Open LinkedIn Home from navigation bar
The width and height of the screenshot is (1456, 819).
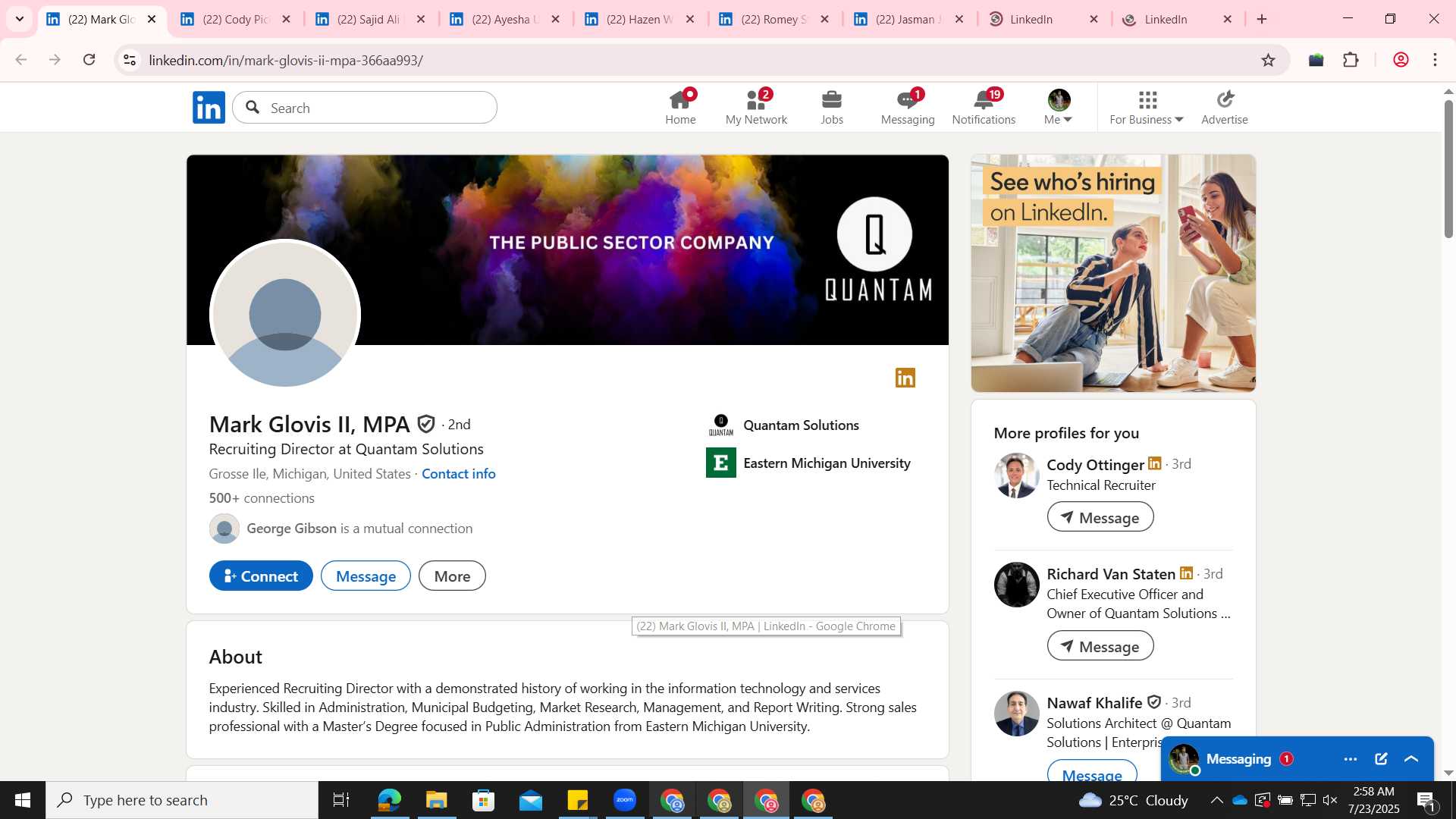(x=680, y=108)
